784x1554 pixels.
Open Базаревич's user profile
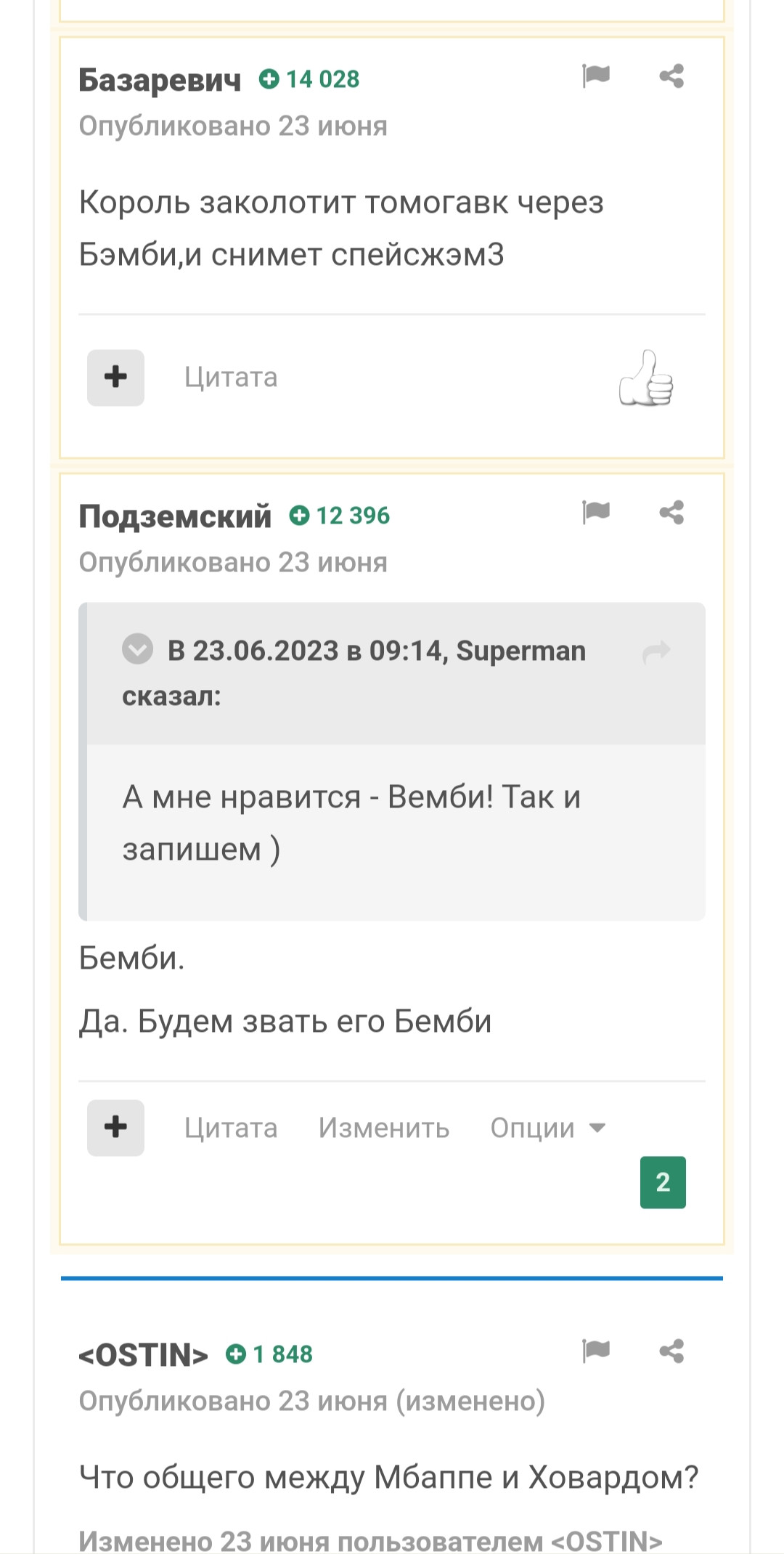tap(160, 80)
